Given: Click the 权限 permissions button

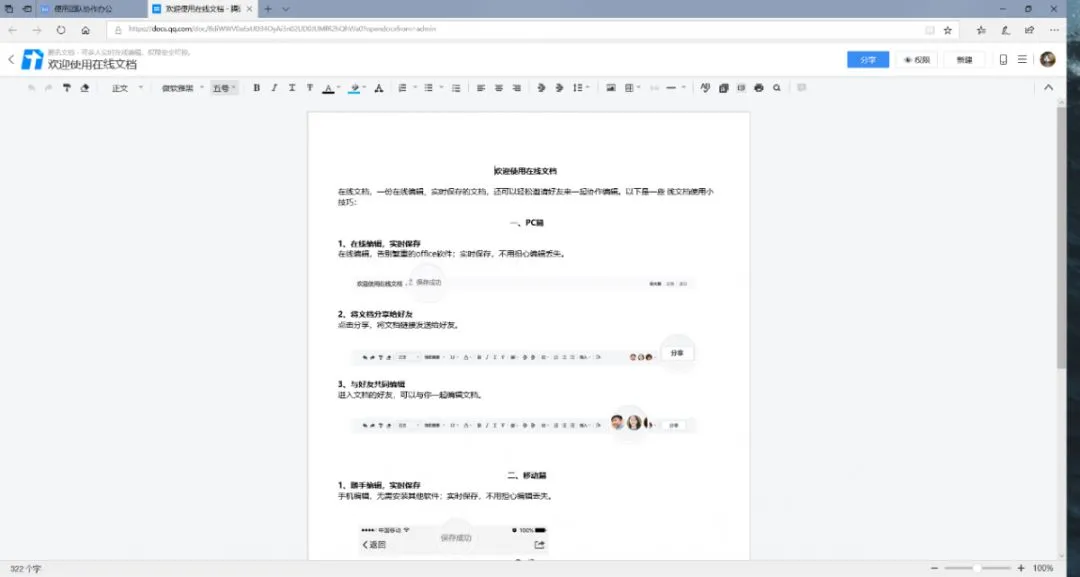Looking at the screenshot, I should (x=917, y=60).
